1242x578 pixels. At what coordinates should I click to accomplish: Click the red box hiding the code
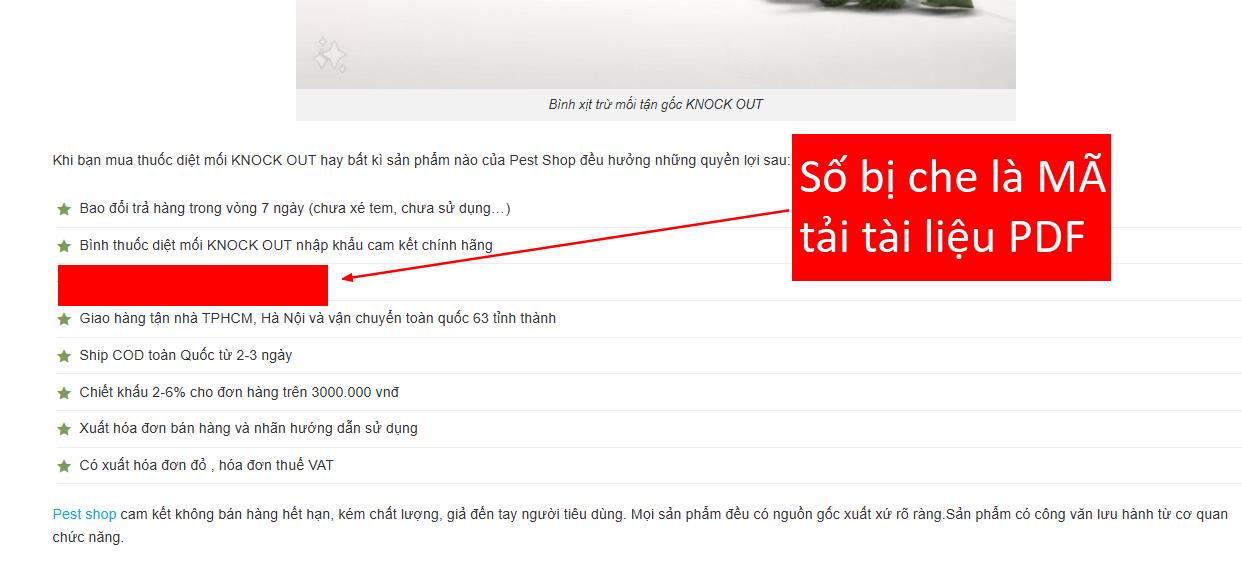192,285
